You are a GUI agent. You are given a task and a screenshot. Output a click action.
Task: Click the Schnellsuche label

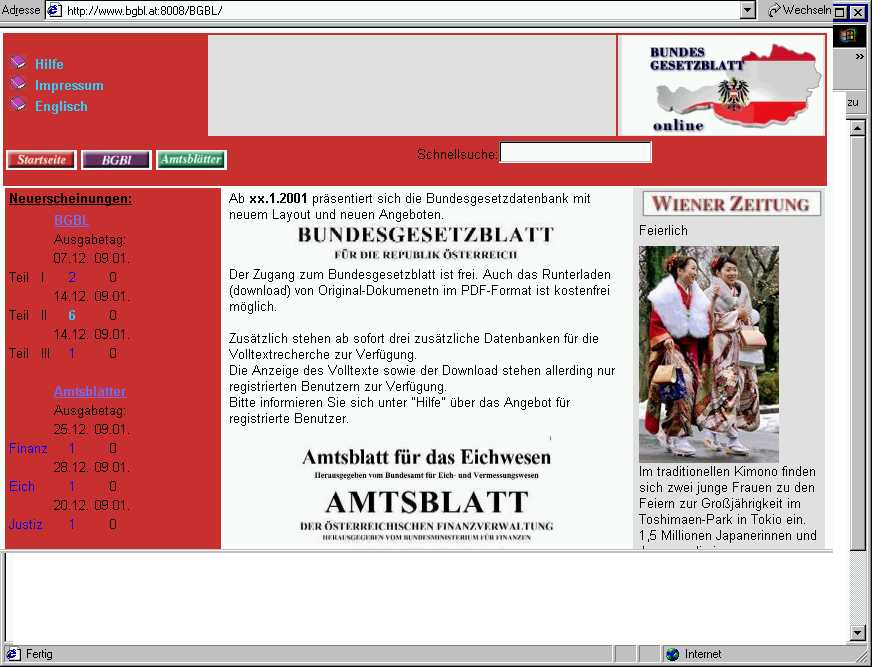click(457, 154)
